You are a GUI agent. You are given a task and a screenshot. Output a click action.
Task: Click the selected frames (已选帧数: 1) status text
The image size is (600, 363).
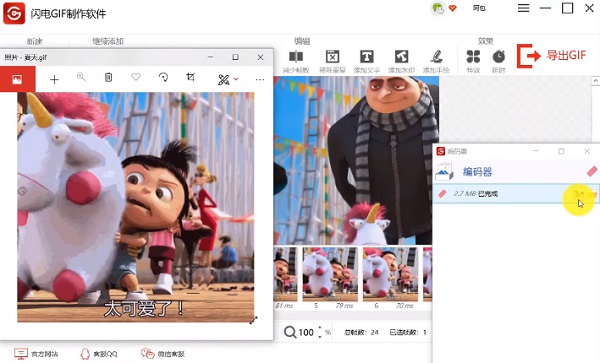[408, 332]
